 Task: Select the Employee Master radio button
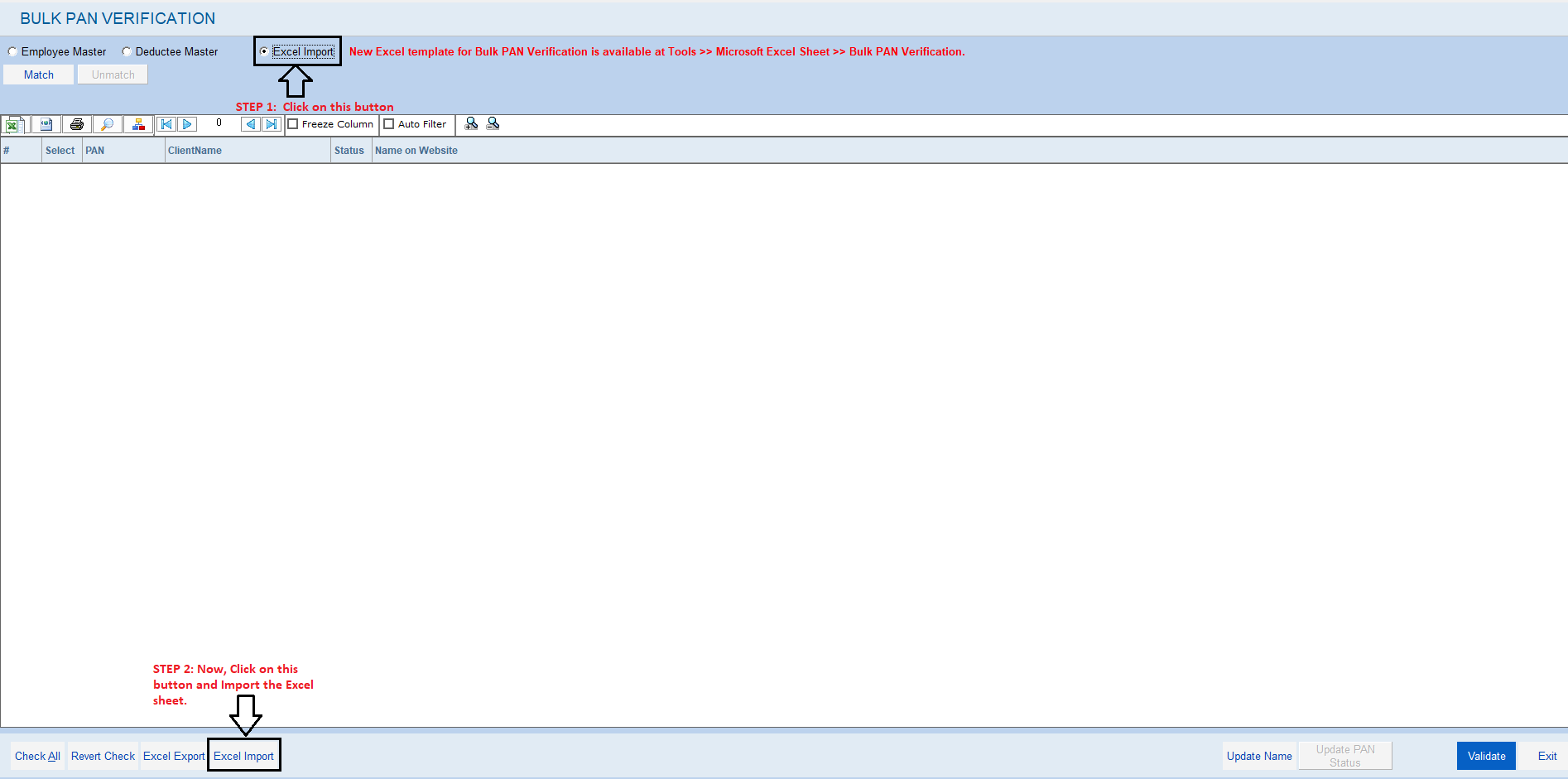coord(12,51)
